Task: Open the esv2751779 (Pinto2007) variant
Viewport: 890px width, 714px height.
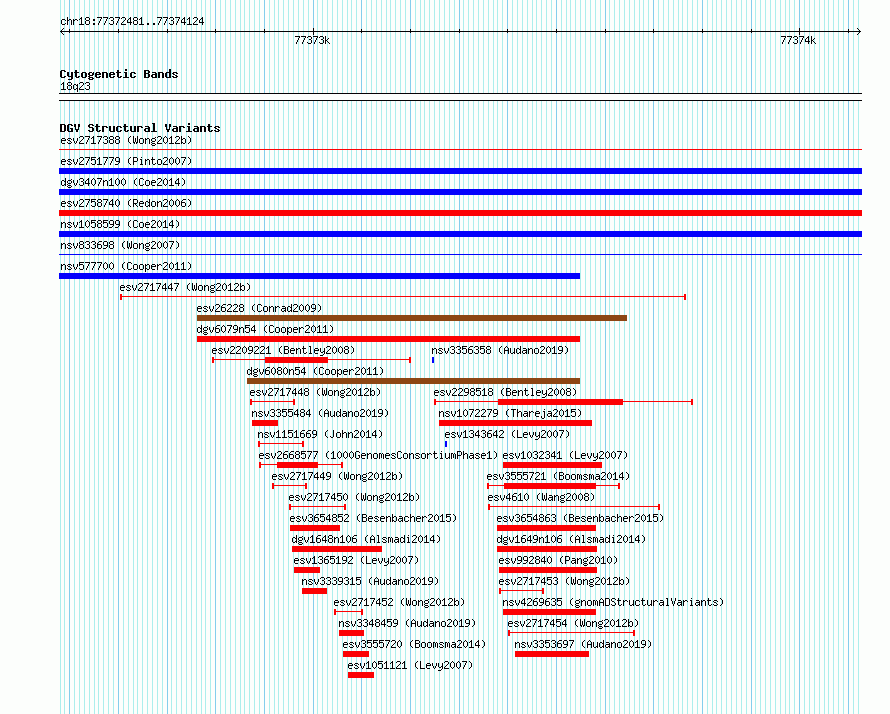Action: point(126,161)
